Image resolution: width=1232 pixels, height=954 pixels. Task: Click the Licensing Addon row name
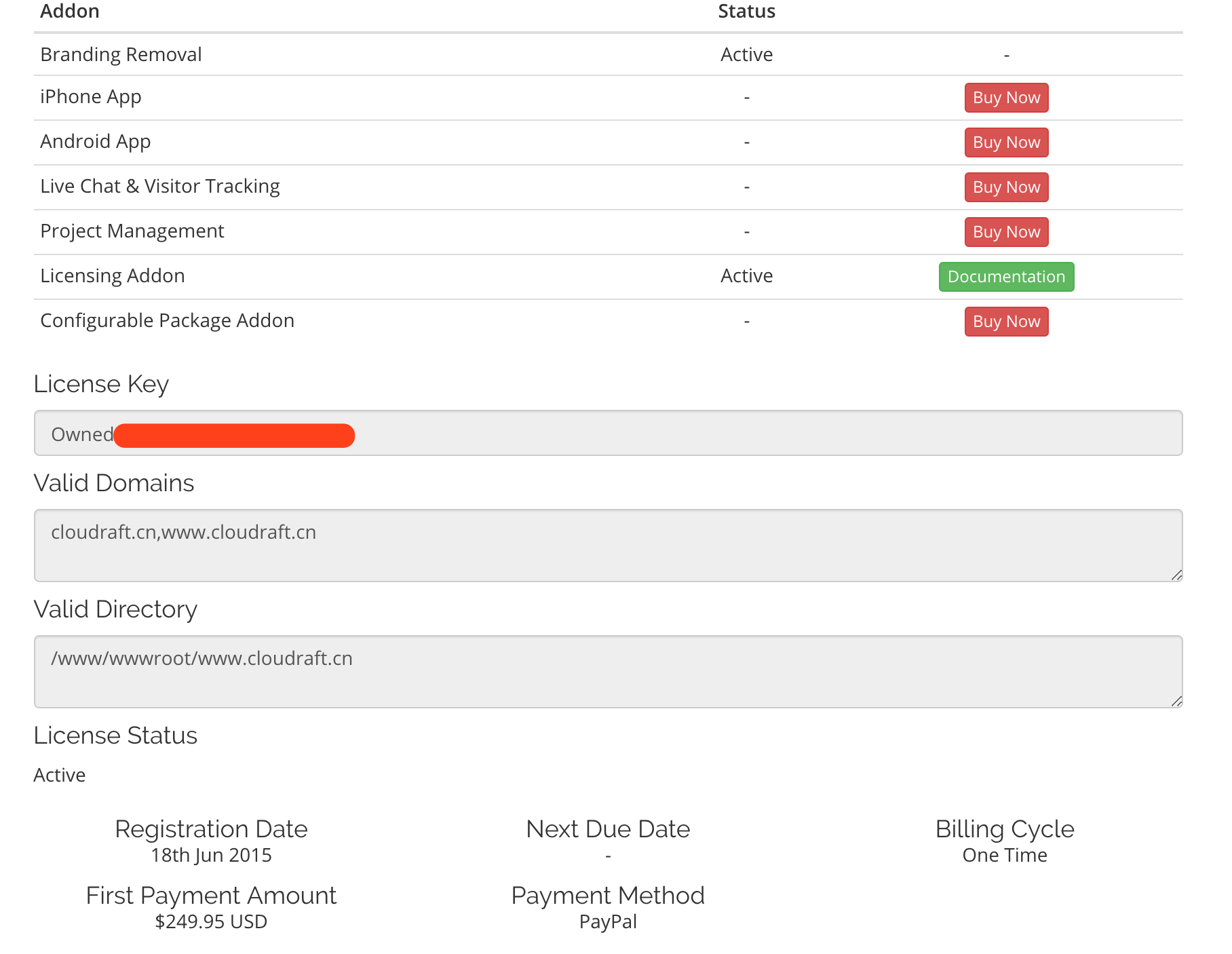click(x=113, y=275)
